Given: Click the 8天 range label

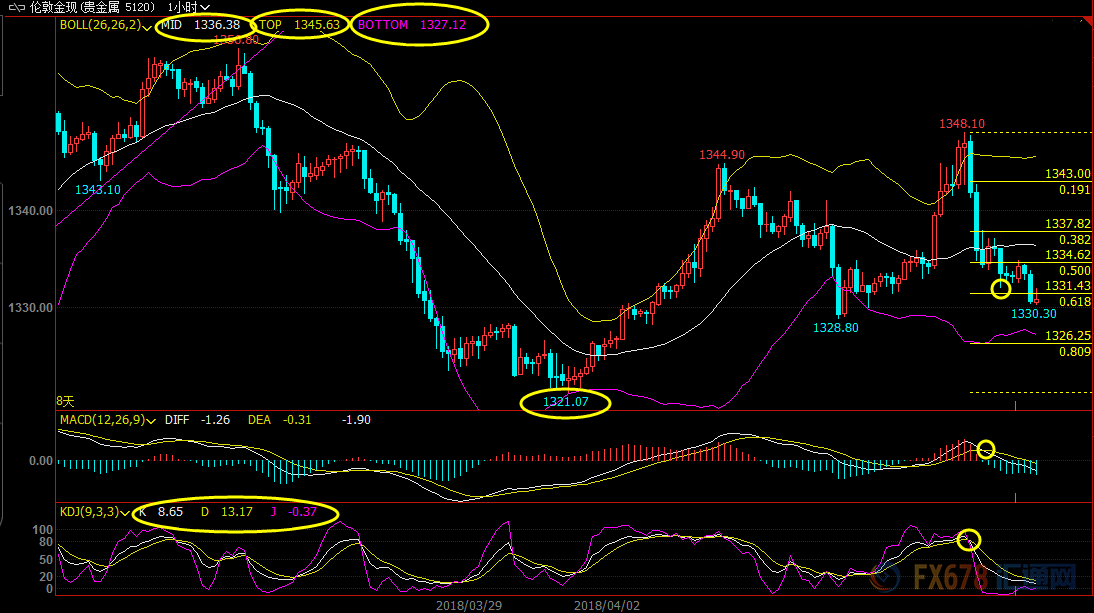Looking at the screenshot, I should 64,400.
